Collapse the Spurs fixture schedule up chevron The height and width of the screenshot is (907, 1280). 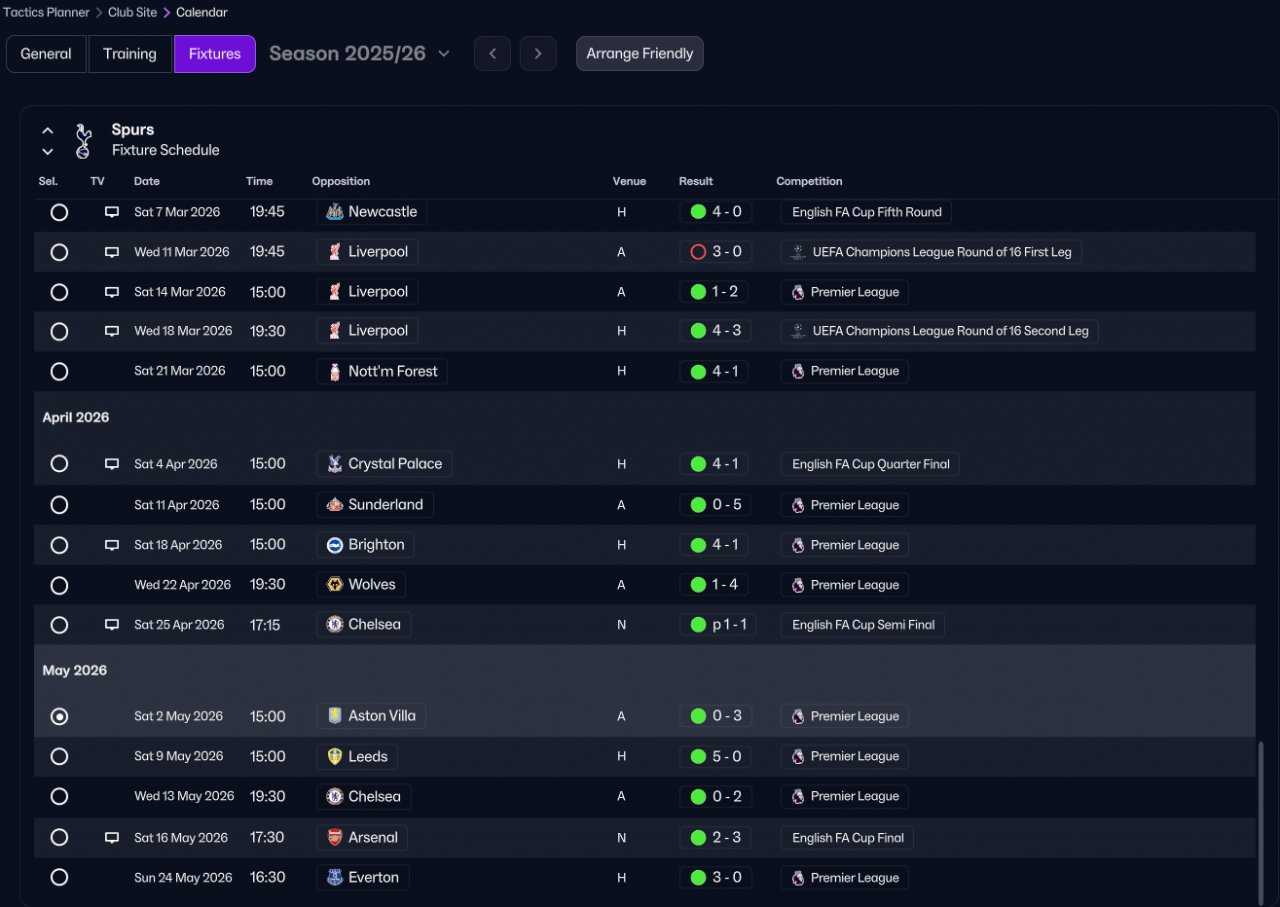(x=47, y=131)
